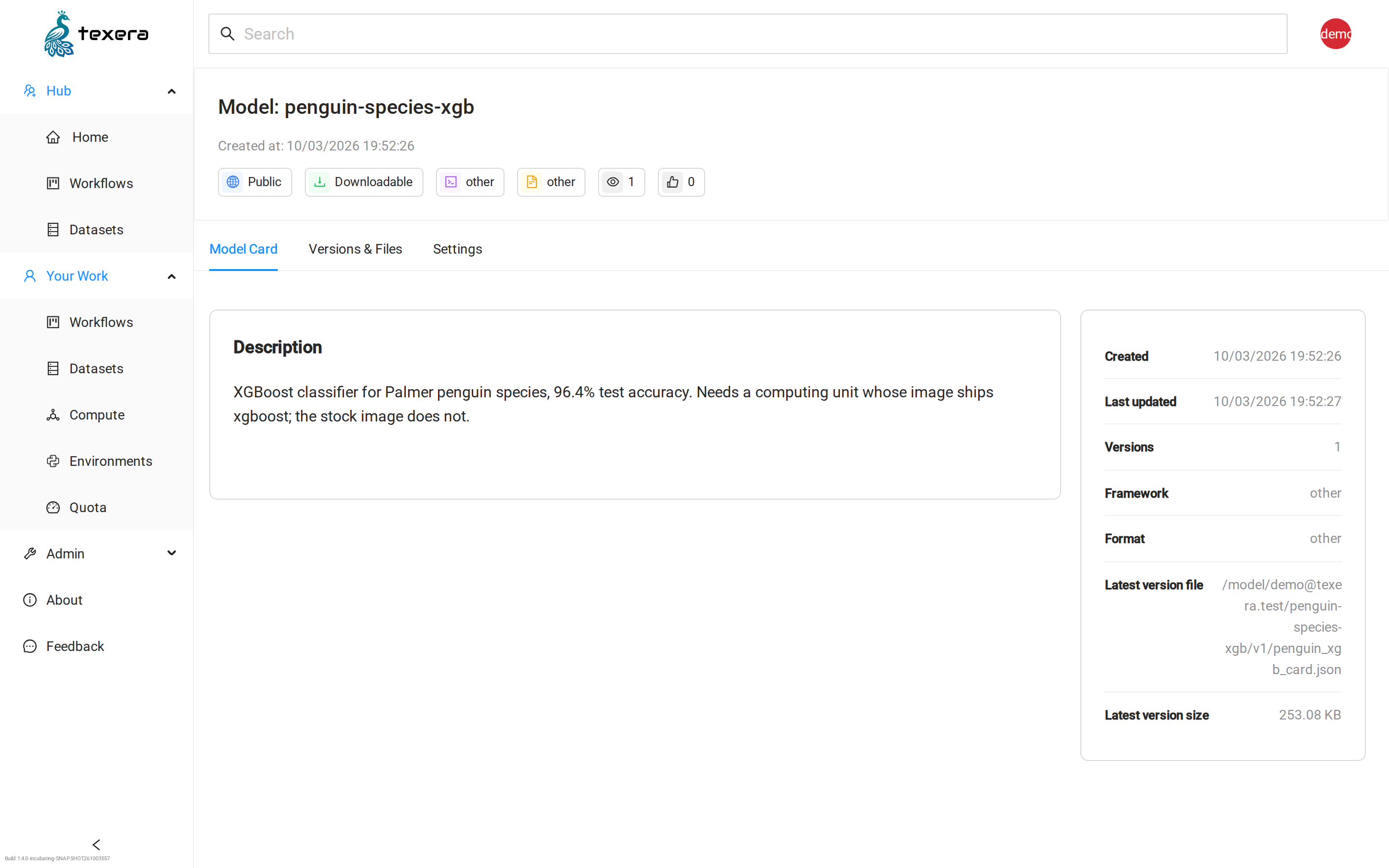The width and height of the screenshot is (1389, 868).
Task: Click the latest version file path
Action: tap(1281, 627)
